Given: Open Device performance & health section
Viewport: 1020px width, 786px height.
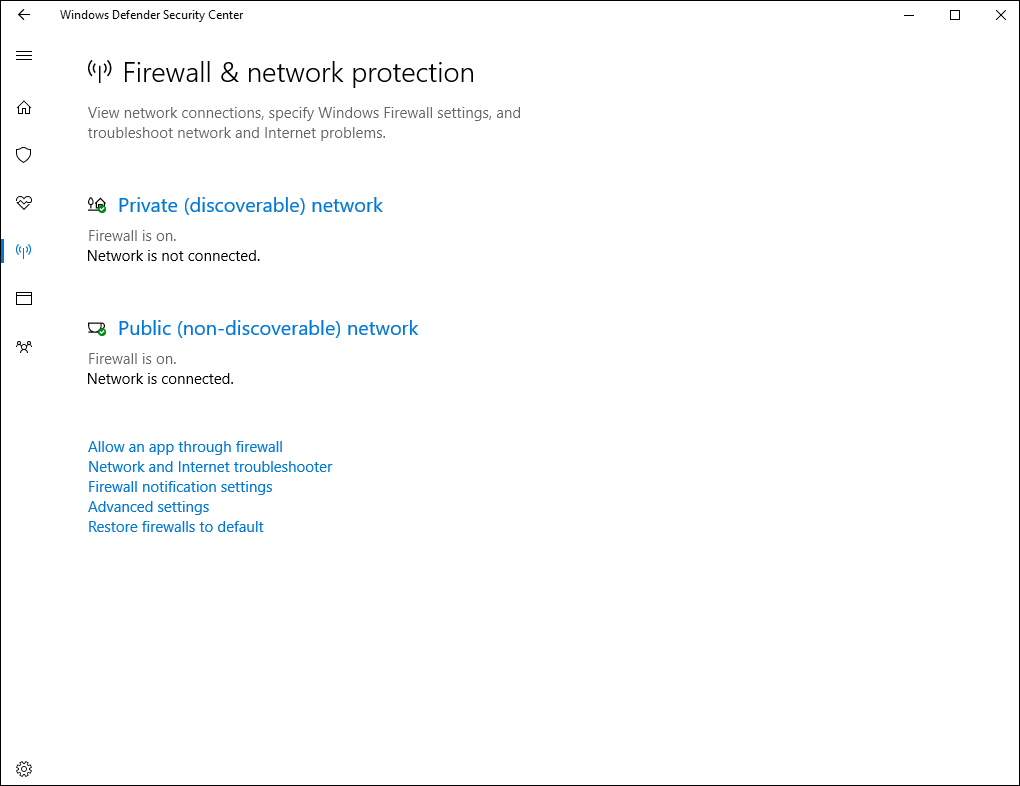Looking at the screenshot, I should click(23, 203).
